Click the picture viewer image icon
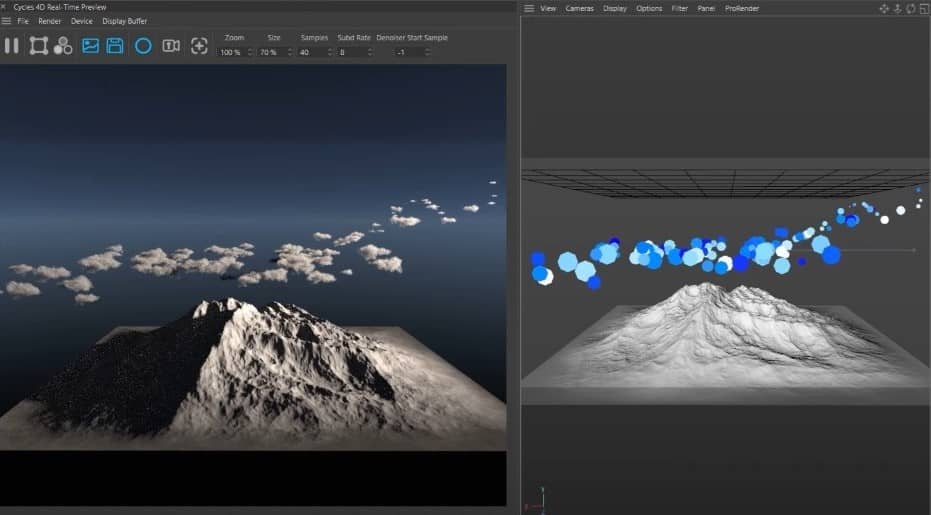 90,45
